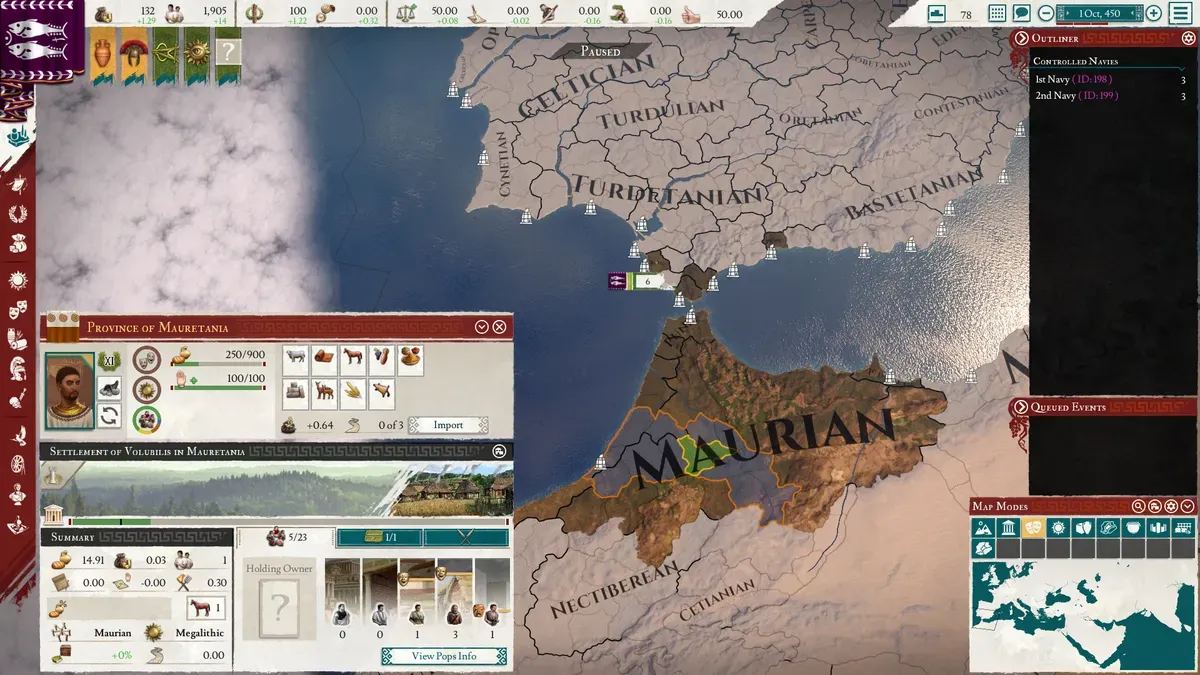The height and width of the screenshot is (675, 1200).
Task: Click the grain trade good icon
Action: pos(353,394)
